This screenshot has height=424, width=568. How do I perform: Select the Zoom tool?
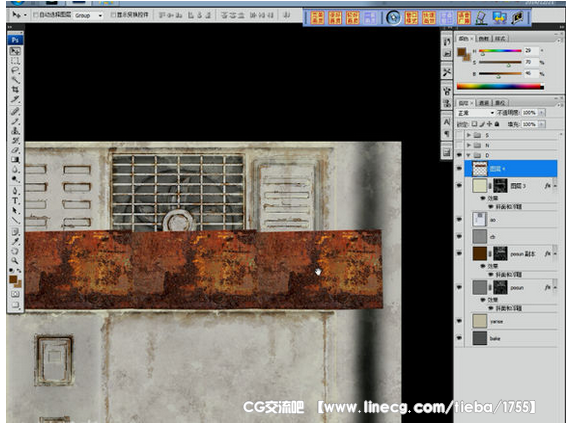[15, 260]
